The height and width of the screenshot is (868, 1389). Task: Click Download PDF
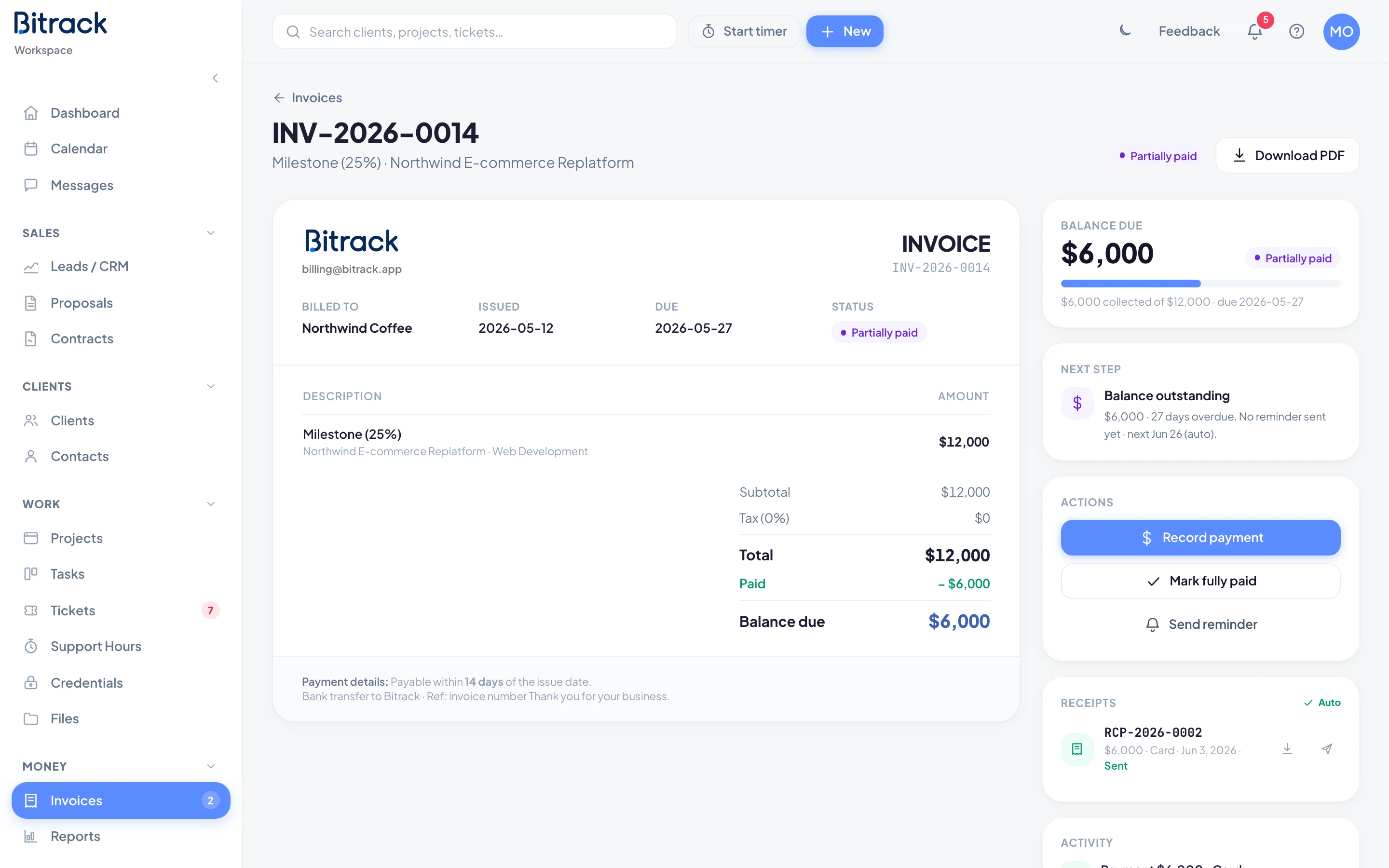click(x=1287, y=155)
